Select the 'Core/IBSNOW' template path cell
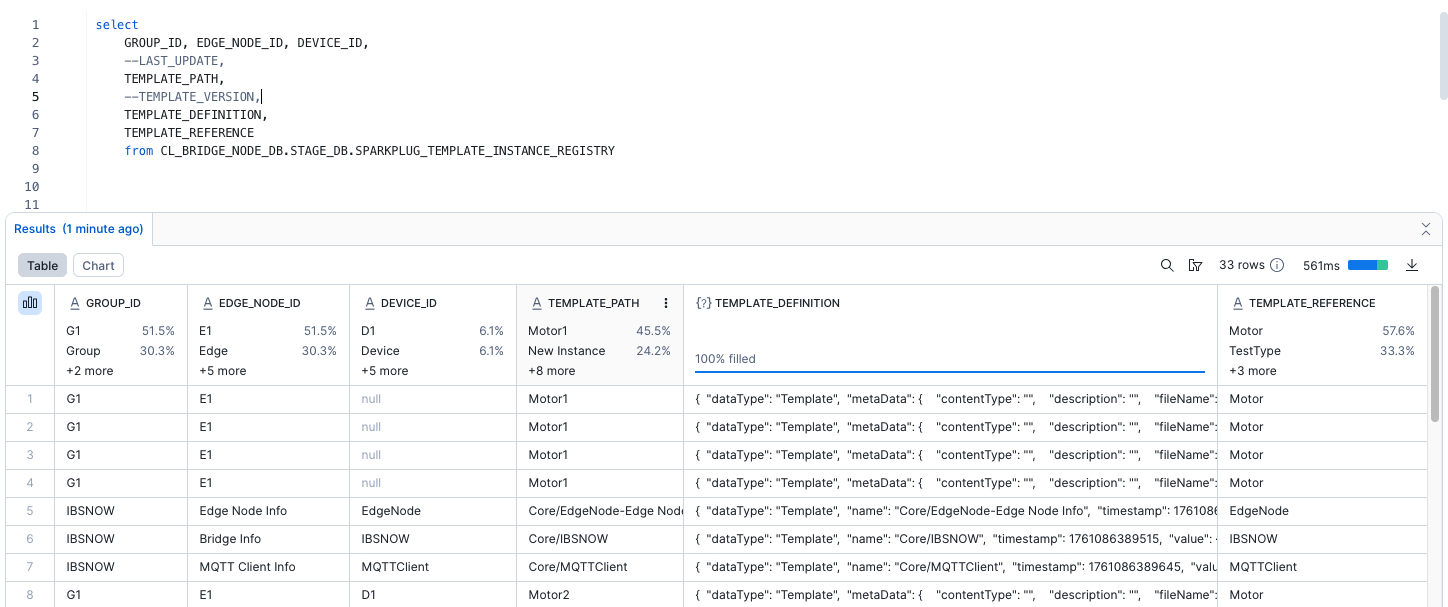Viewport: 1448px width, 607px height. (x=567, y=539)
